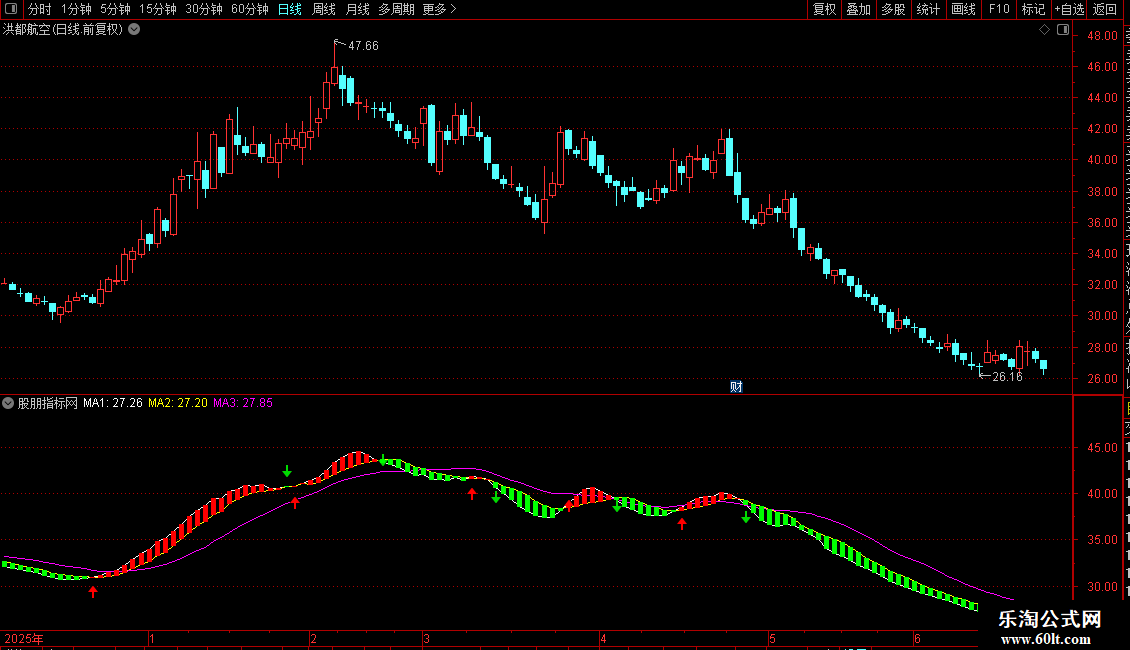
Task: Click the yellow MA2: 27.20 label
Action: pyautogui.click(x=177, y=404)
